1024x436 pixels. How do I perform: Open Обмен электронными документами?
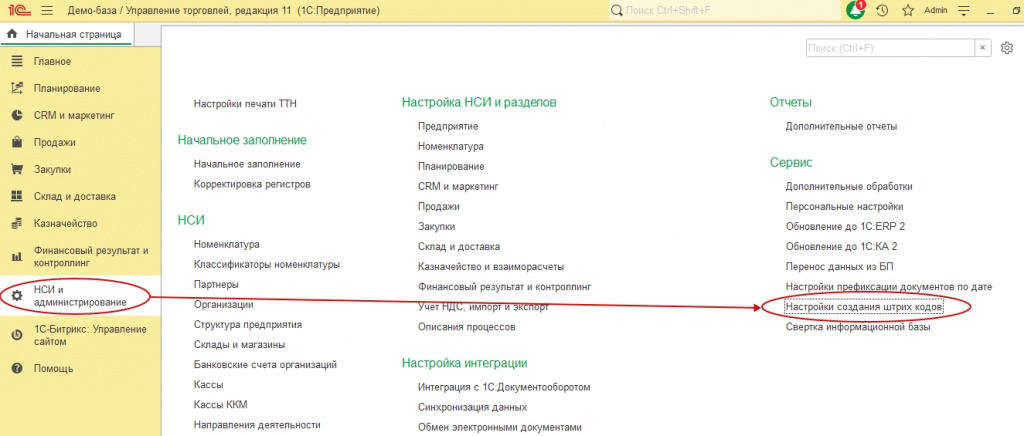click(500, 428)
